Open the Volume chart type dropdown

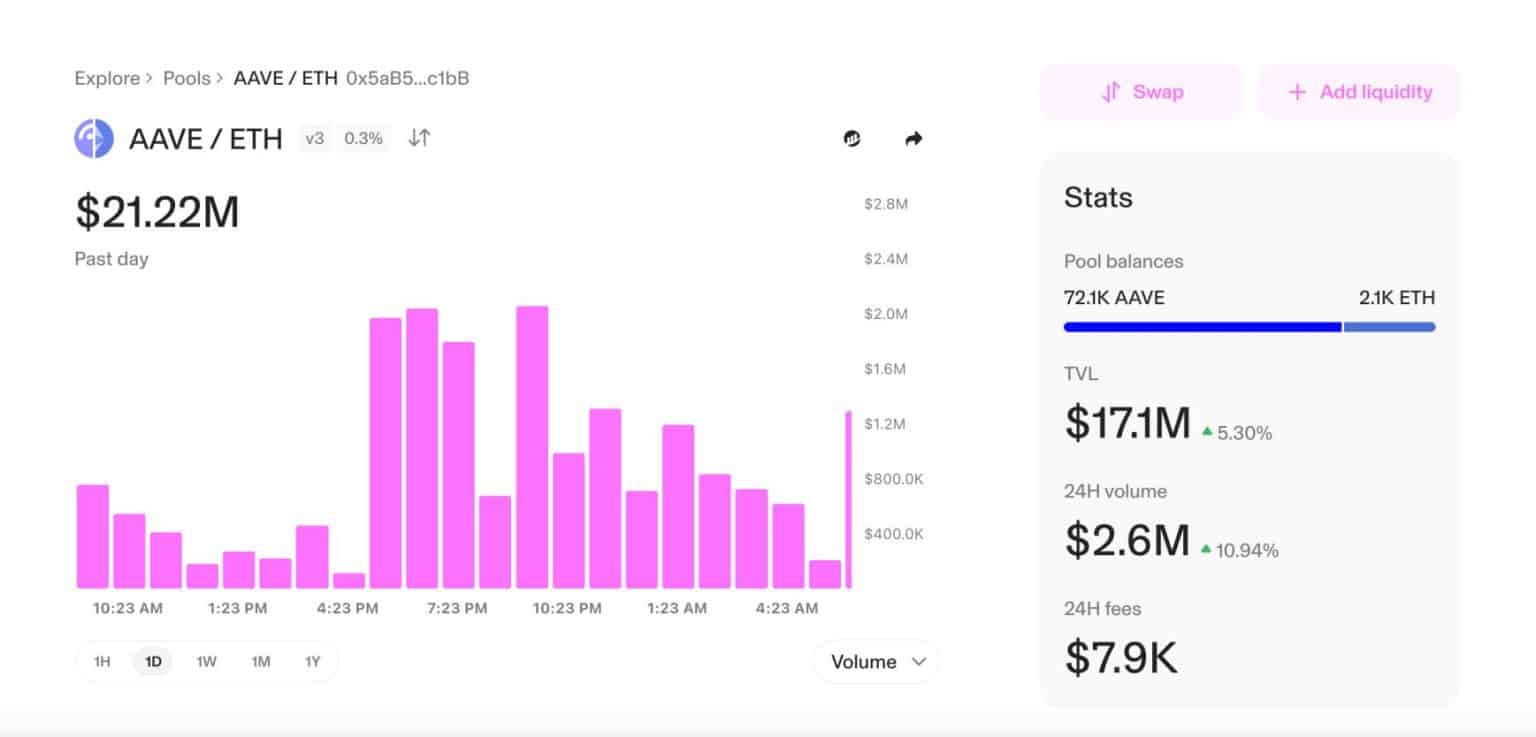[x=876, y=662]
